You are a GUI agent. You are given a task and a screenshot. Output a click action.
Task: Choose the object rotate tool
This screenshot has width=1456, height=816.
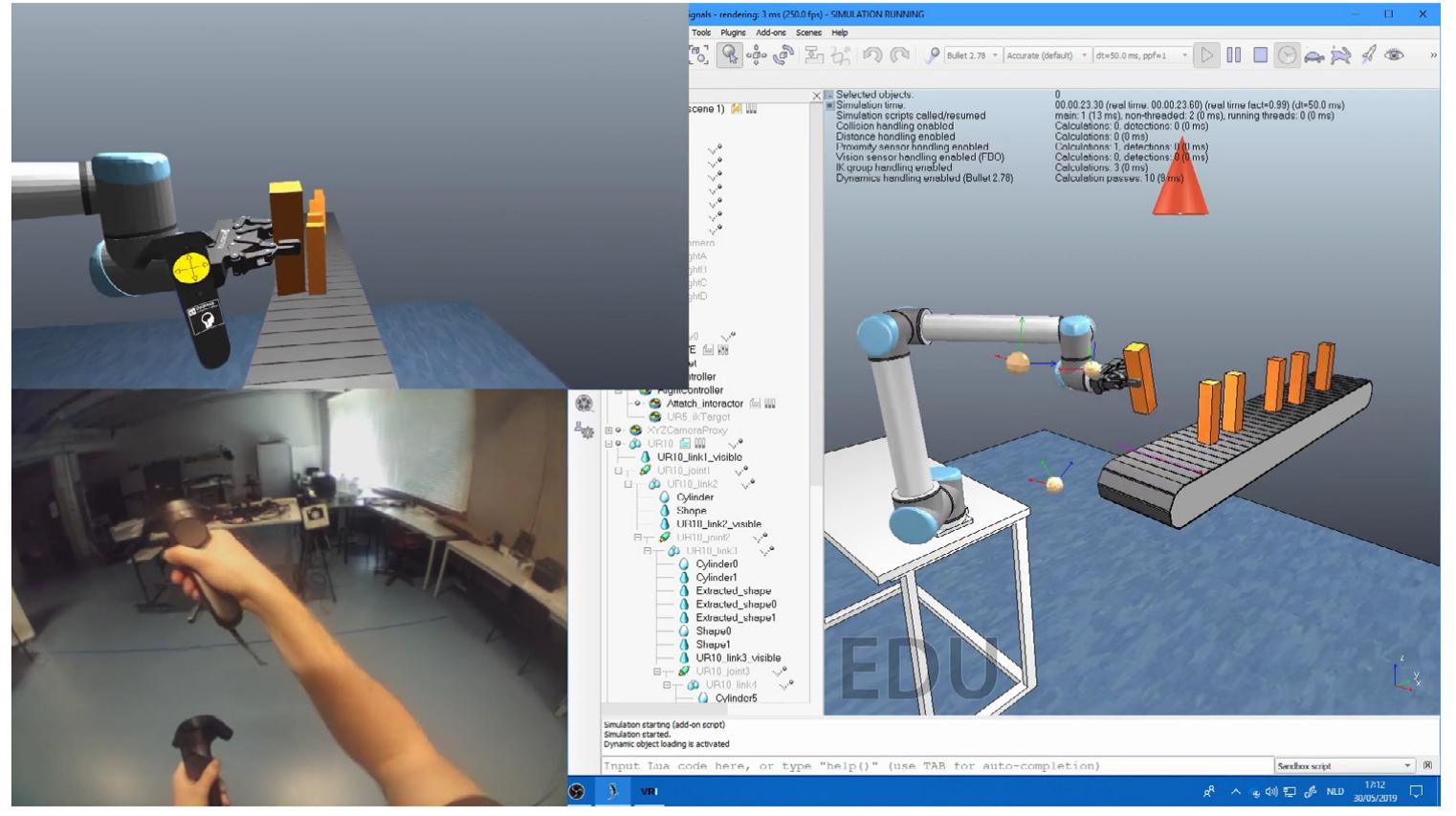tap(783, 55)
